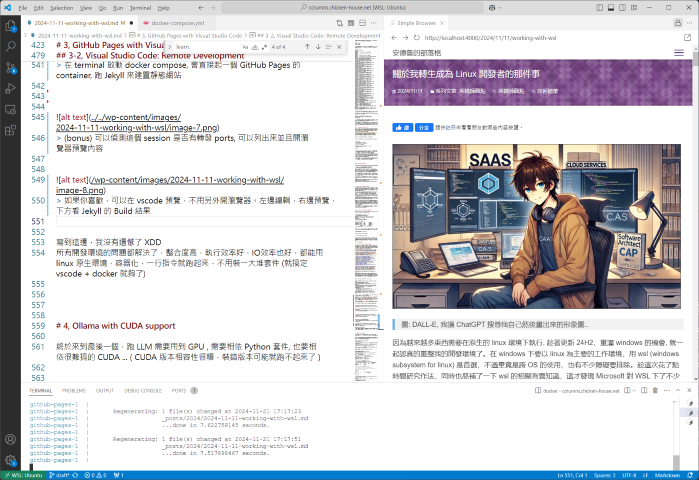
Task: Click the open changes icon in editor toolbar
Action: click(x=340, y=23)
